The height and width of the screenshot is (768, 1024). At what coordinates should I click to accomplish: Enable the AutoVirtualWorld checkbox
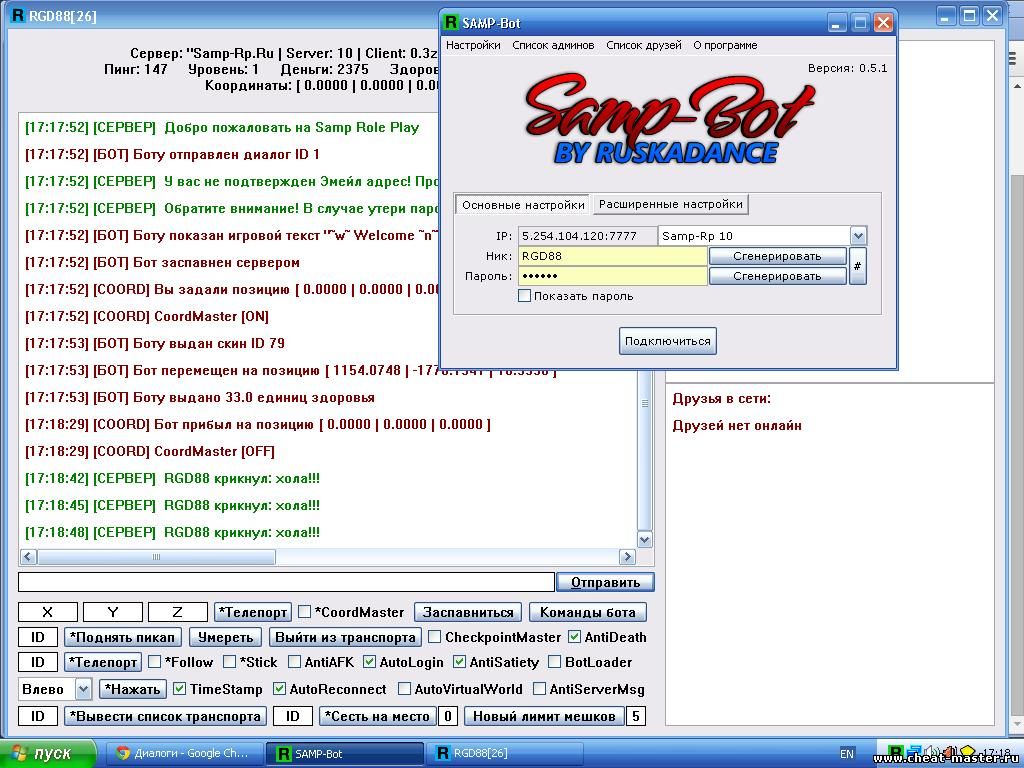coord(404,689)
